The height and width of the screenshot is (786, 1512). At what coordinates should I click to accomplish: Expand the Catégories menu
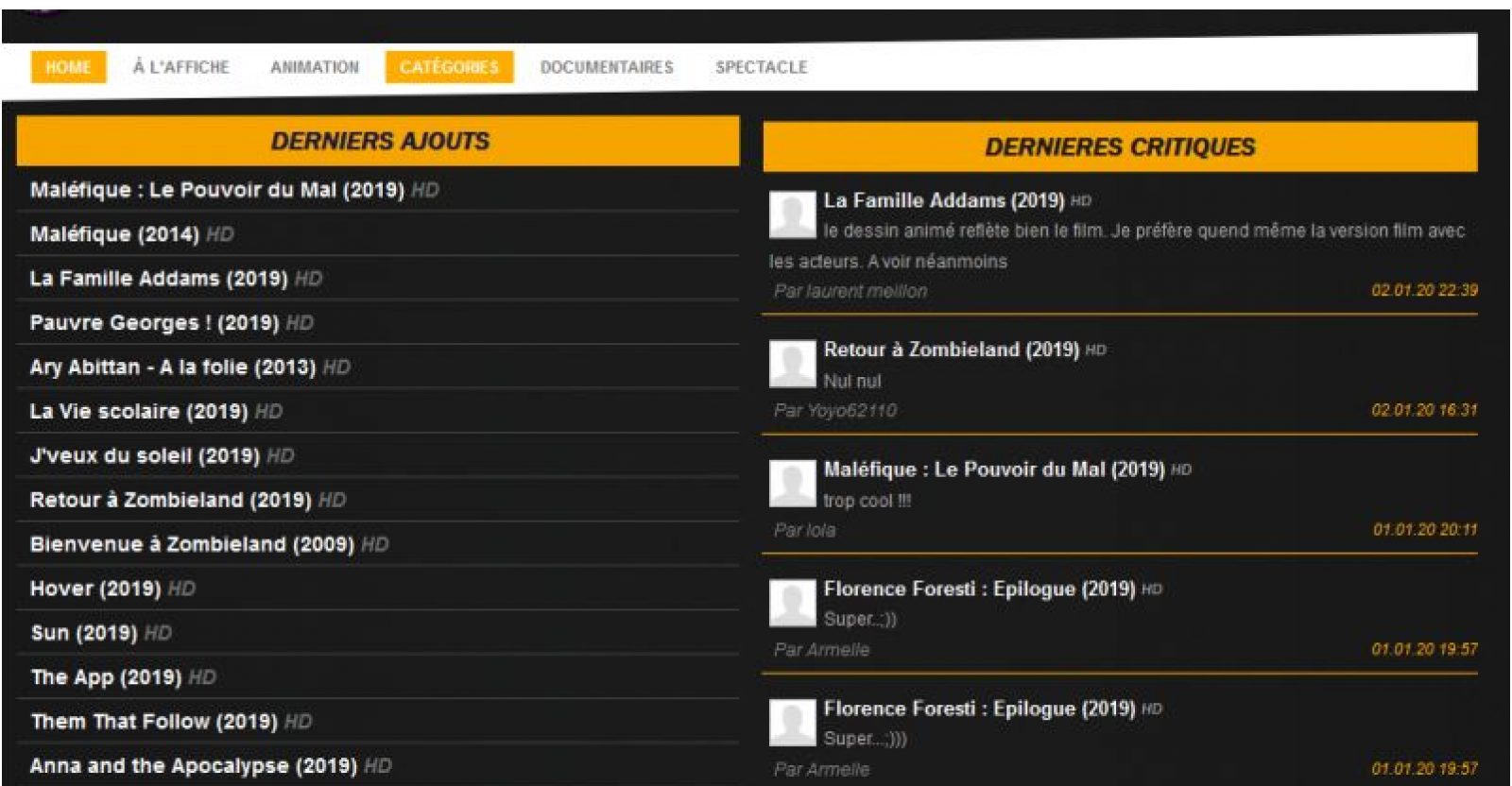pyautogui.click(x=449, y=67)
